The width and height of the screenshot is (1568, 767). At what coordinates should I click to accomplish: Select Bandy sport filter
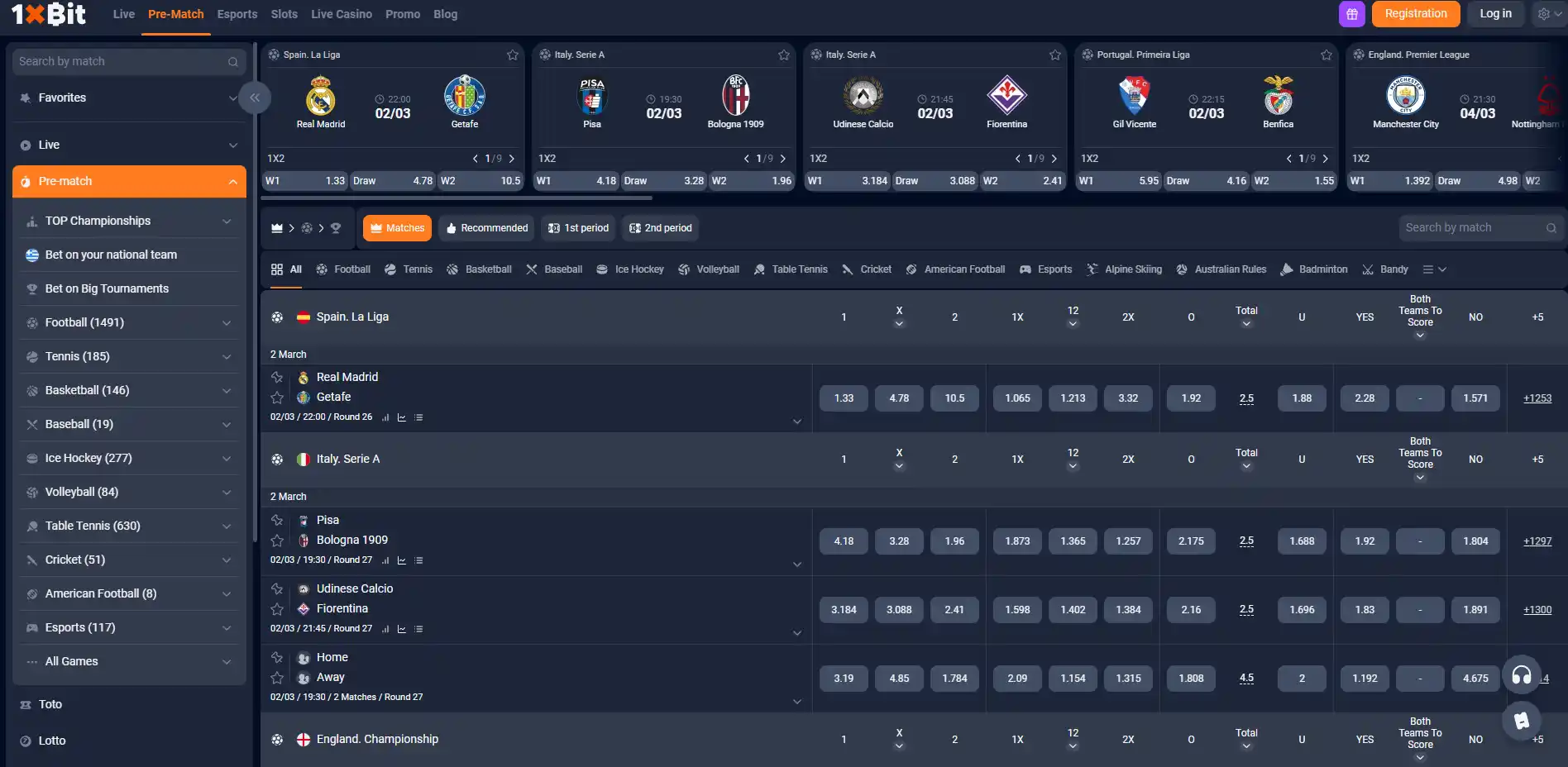tap(1385, 269)
